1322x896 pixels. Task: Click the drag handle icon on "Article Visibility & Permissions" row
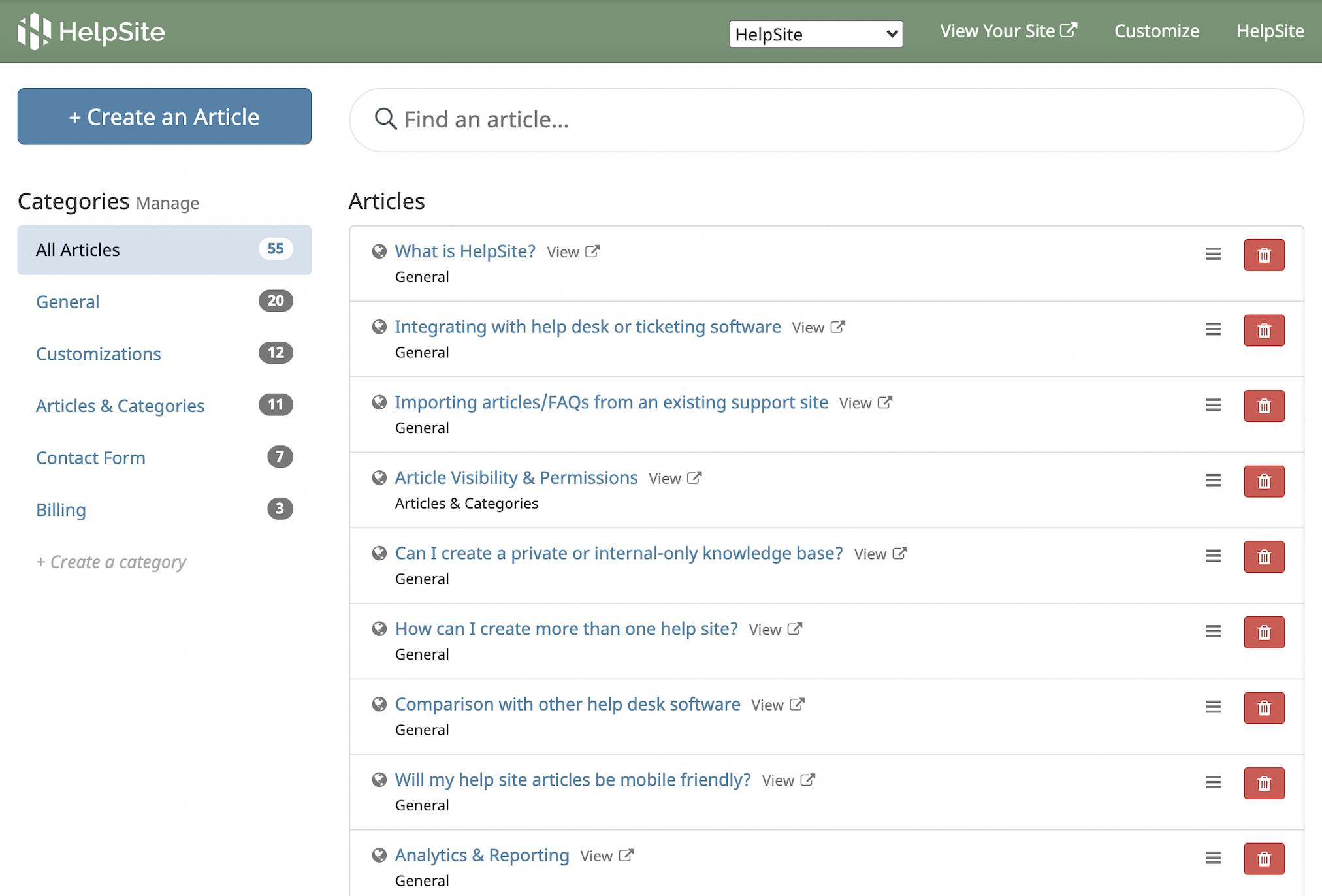(1213, 481)
